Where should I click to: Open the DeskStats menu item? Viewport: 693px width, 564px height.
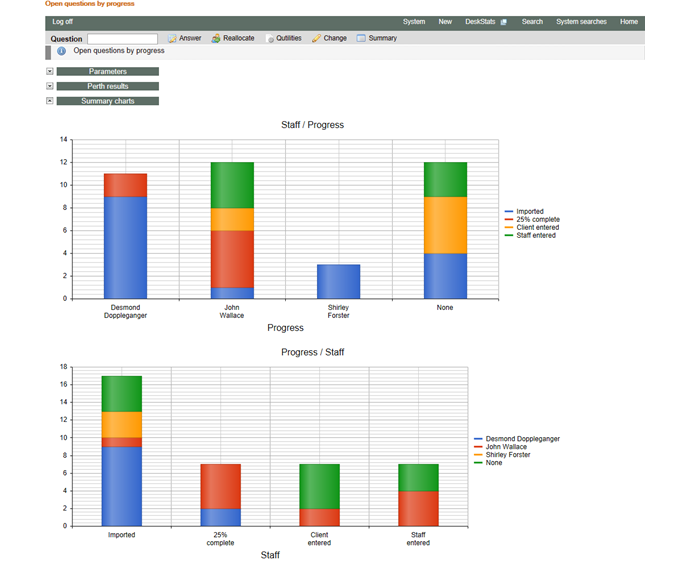point(480,22)
